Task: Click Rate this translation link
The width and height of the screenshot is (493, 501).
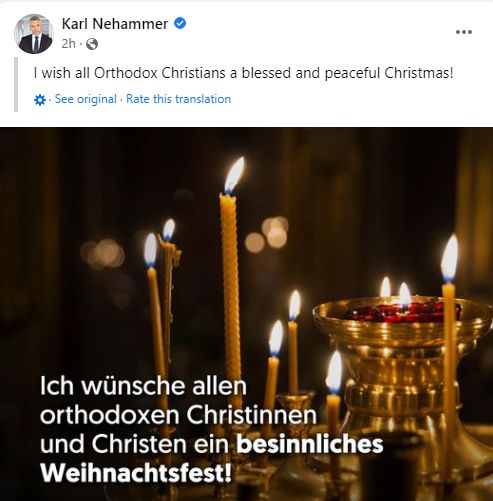Action: [178, 99]
